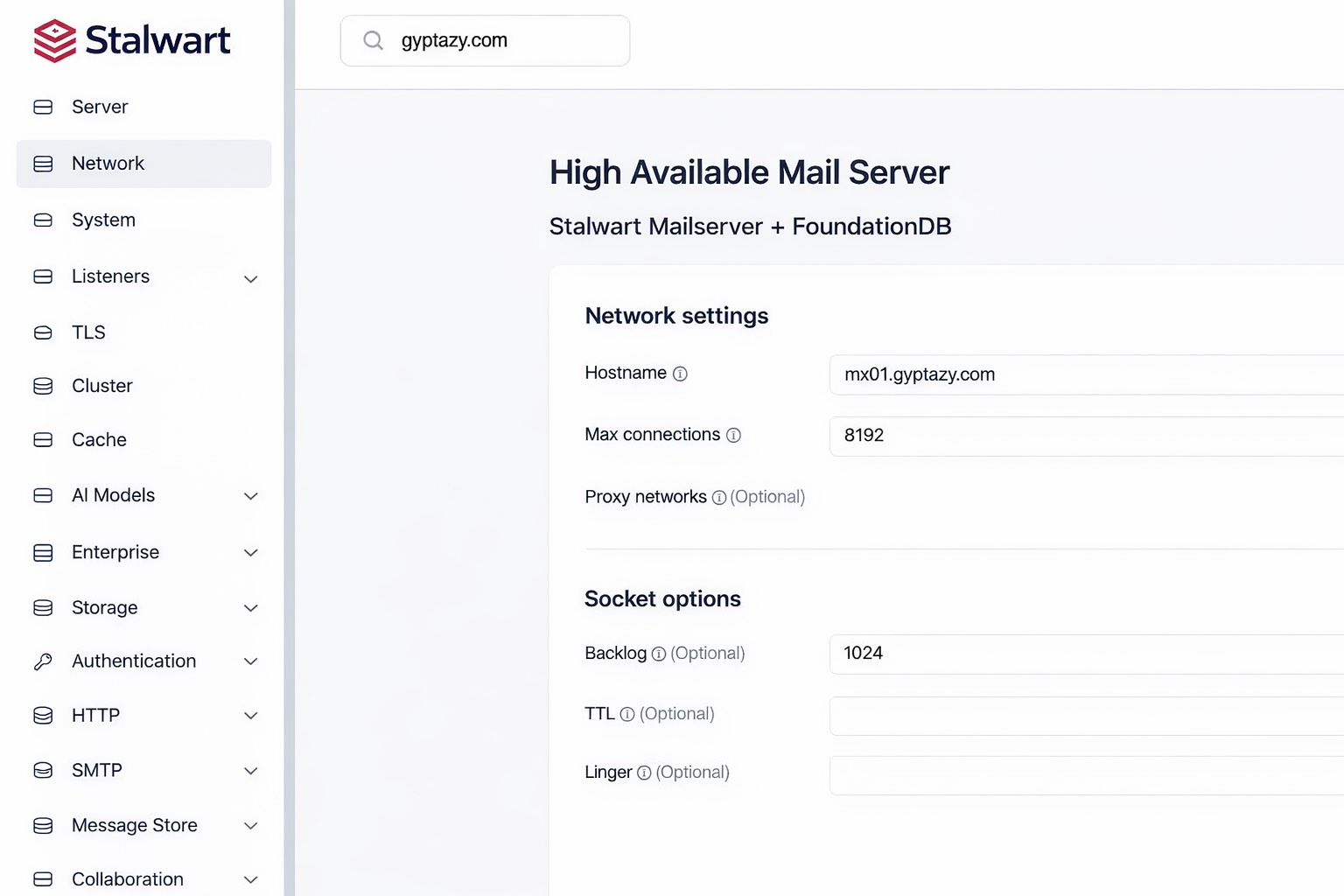Focus the search box containing gyptazy.com
The width and height of the screenshot is (1344, 896).
(x=485, y=40)
